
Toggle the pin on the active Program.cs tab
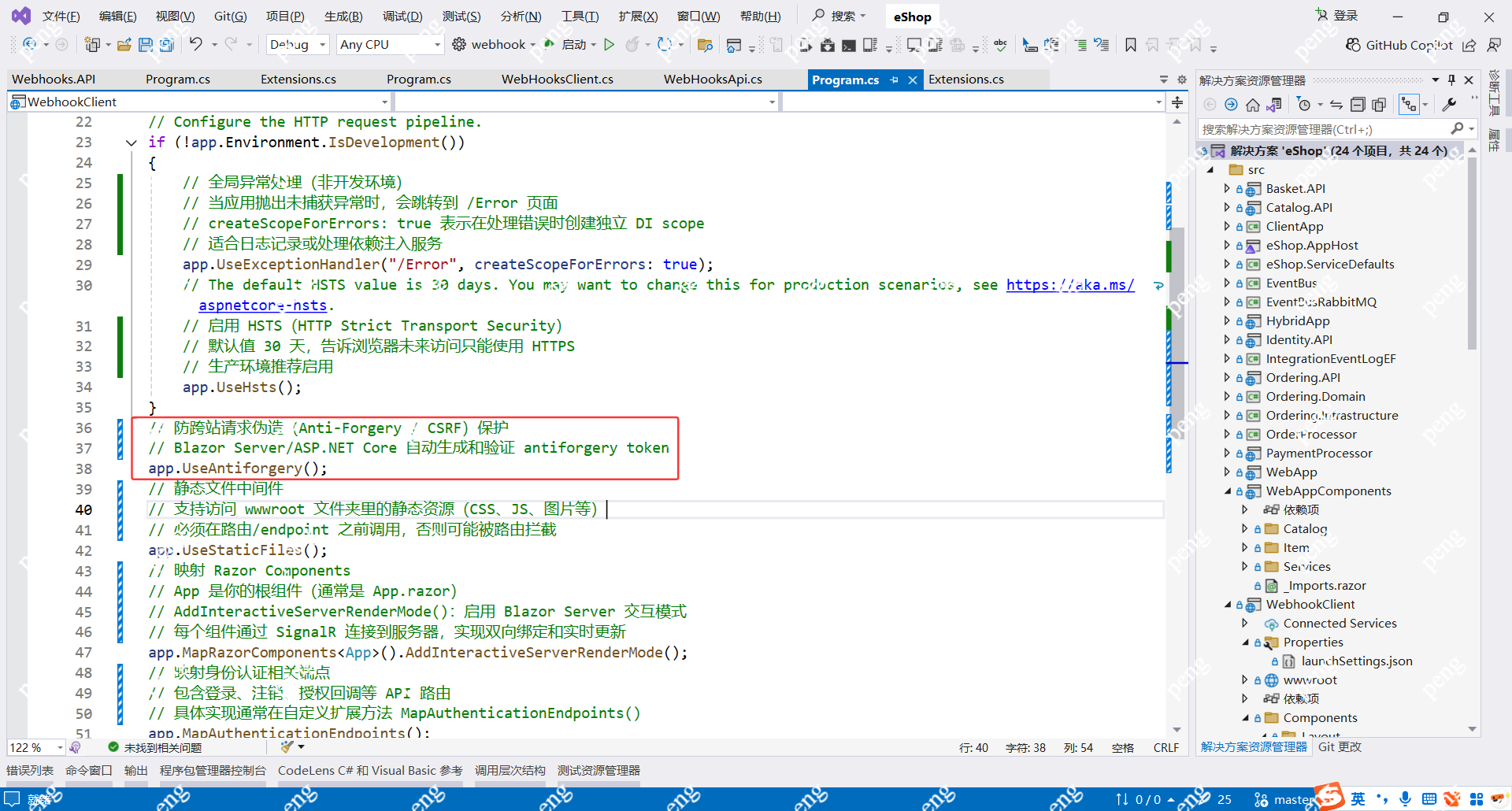point(894,80)
